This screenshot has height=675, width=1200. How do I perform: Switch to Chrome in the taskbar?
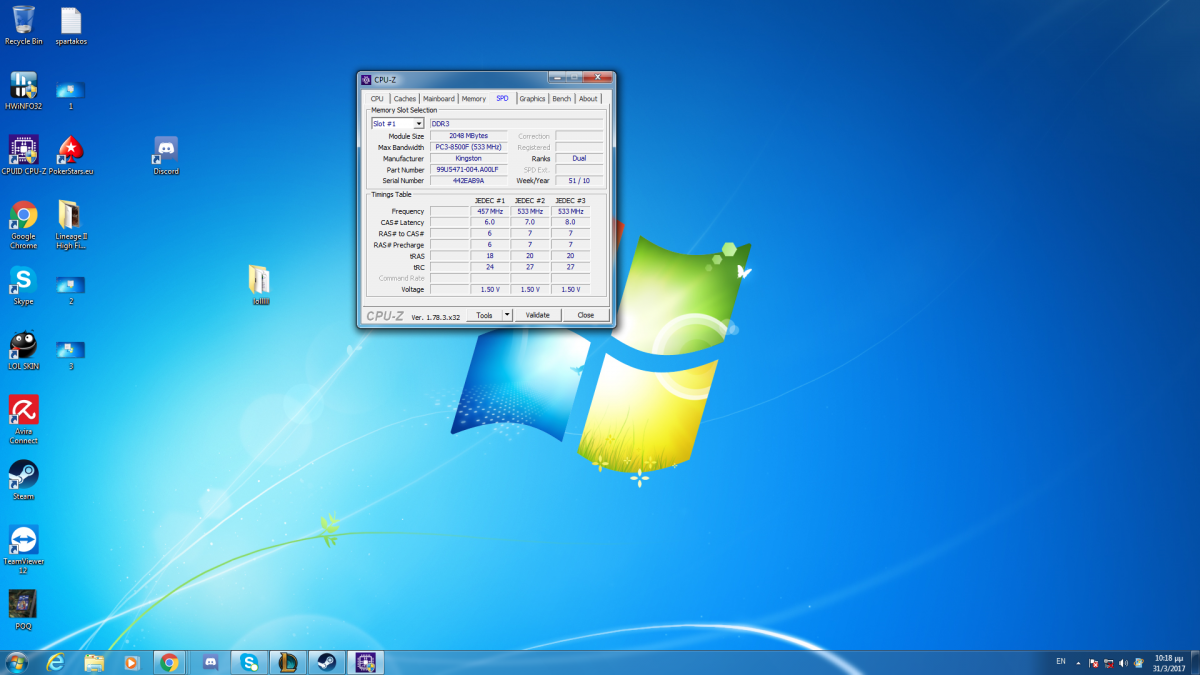(170, 662)
